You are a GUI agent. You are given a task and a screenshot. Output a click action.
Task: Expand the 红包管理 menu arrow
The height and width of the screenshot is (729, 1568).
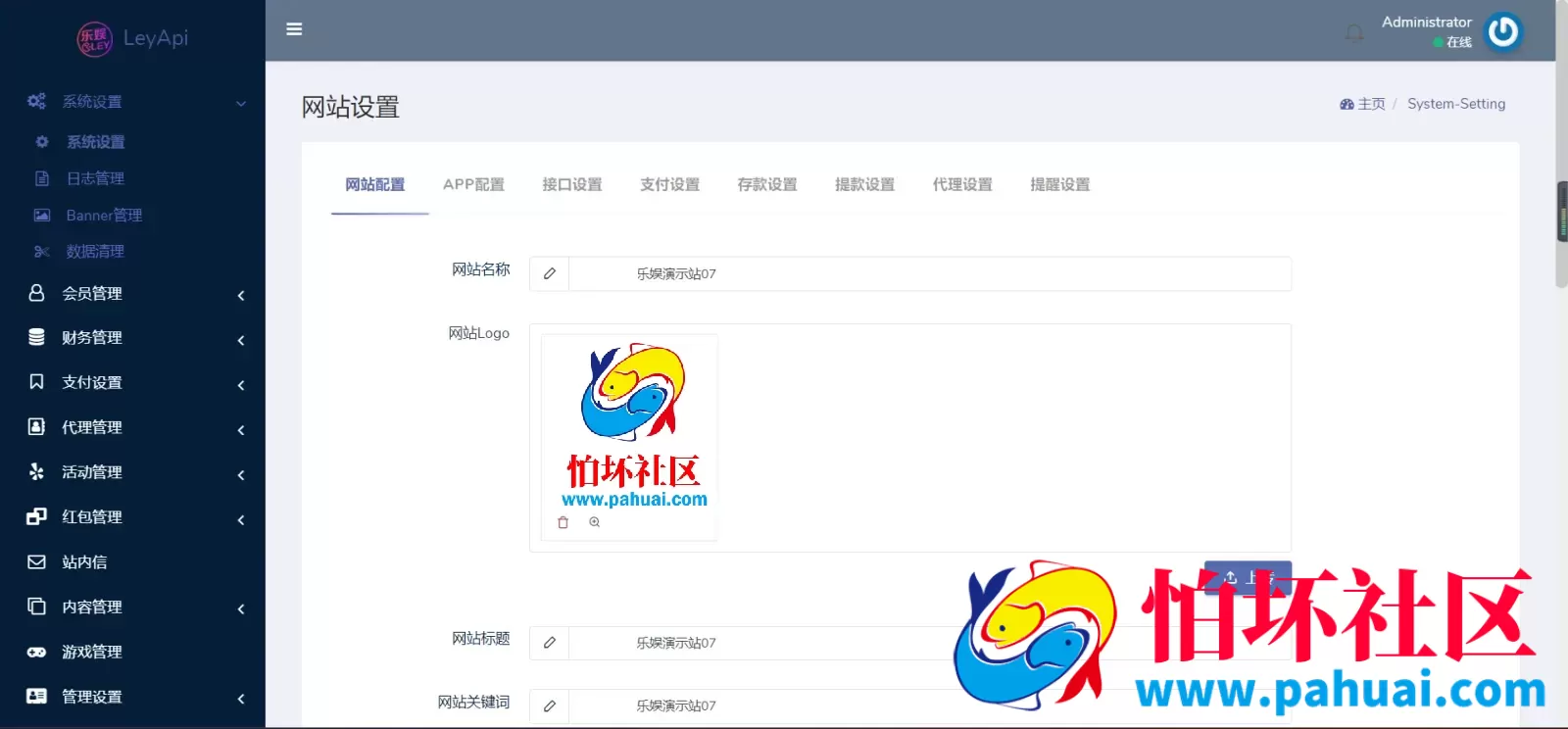click(241, 519)
